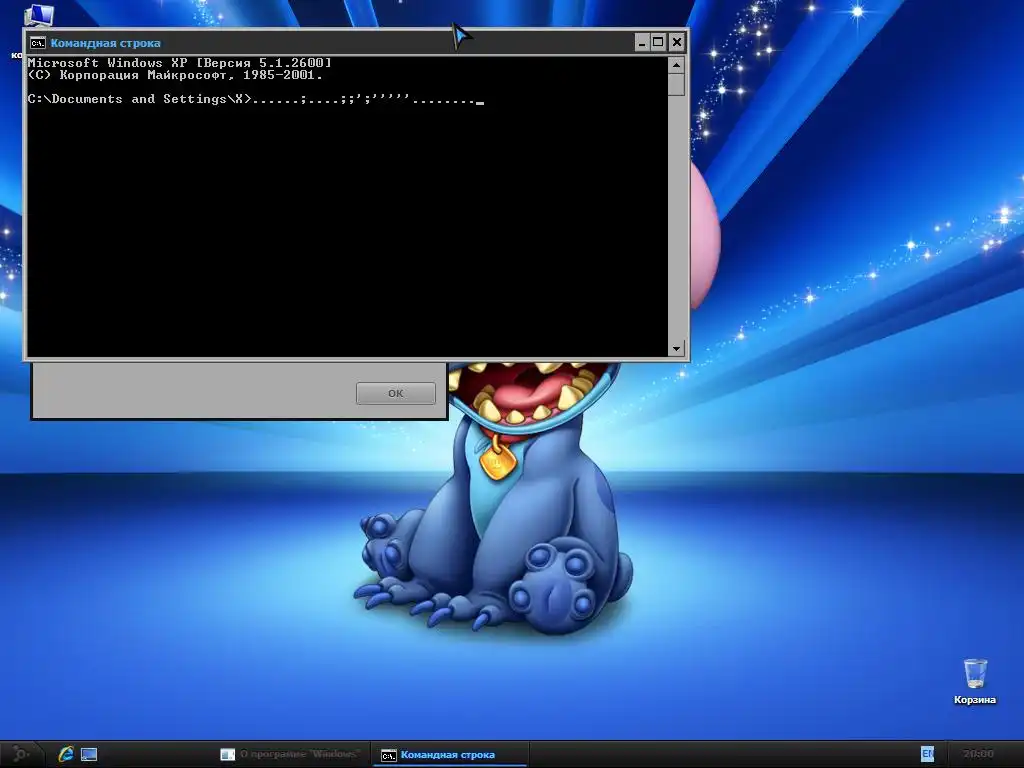Screen dimensions: 1024x768
Task: Maximize the Командная строка window
Action: coord(658,42)
